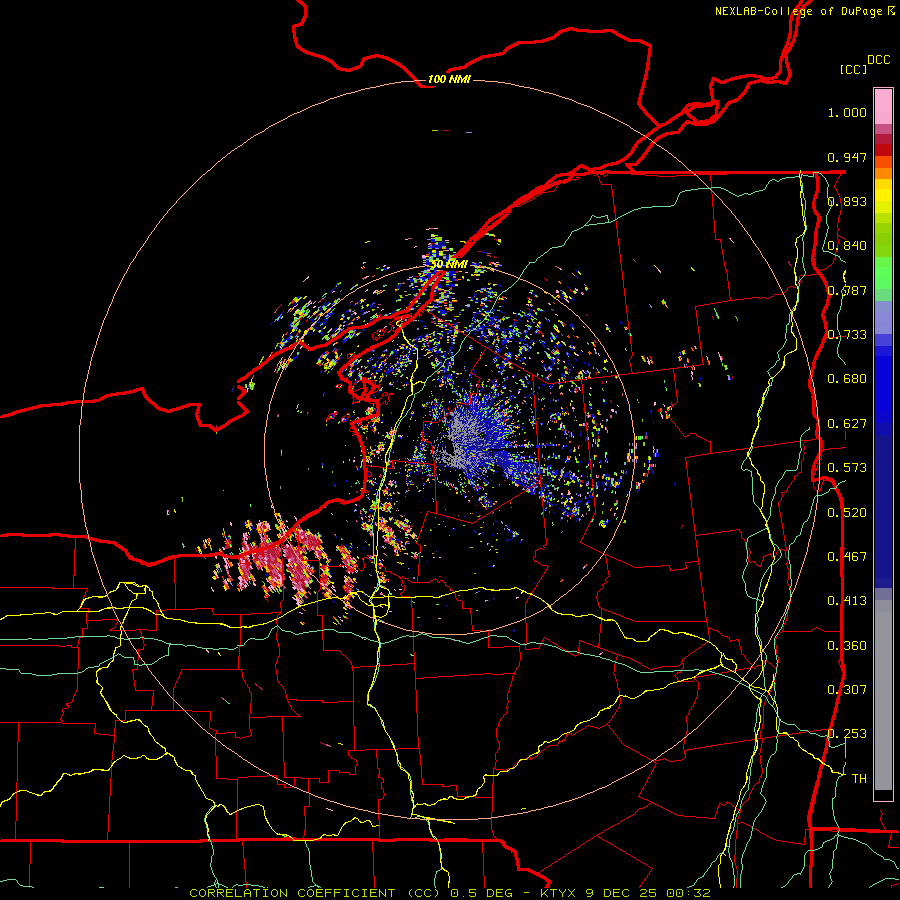900x900 pixels.
Task: Click the KTYX radar site identifier in the caption
Action: 559,893
